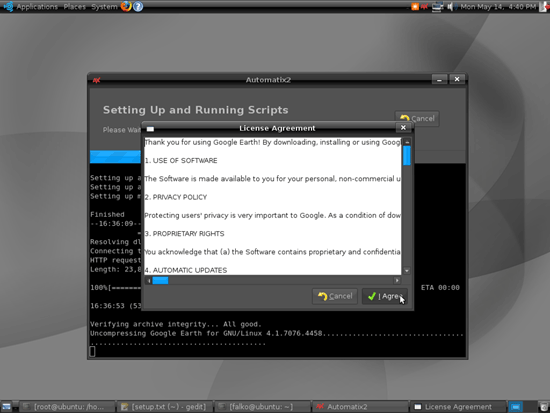Click the I Agree button
The width and height of the screenshot is (550, 413).
tap(384, 297)
